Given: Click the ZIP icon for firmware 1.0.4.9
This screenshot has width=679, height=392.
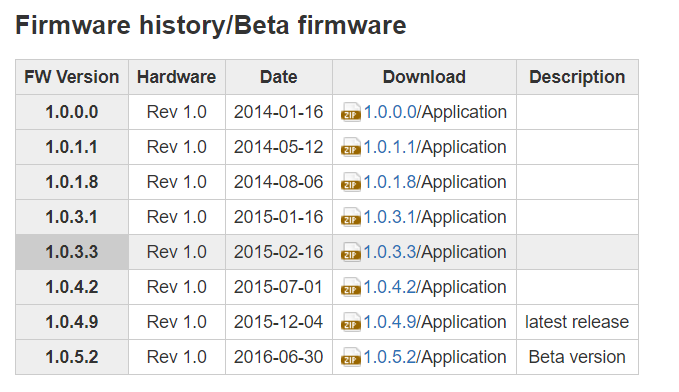Looking at the screenshot, I should (x=351, y=323).
